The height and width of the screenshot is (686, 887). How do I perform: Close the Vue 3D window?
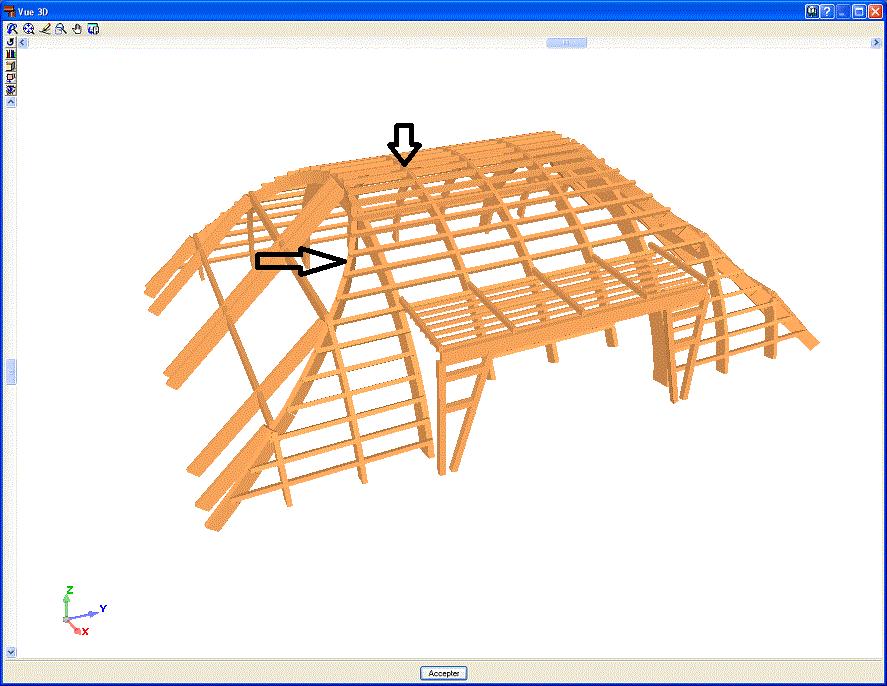tap(875, 11)
